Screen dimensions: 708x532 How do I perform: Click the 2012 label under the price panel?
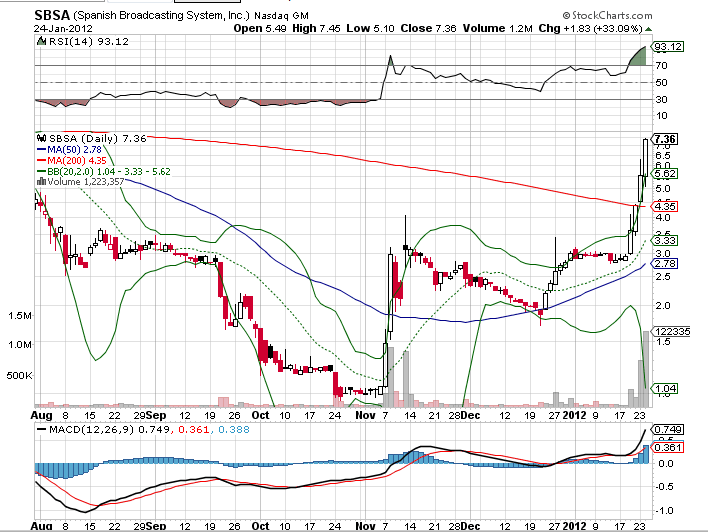tap(574, 415)
